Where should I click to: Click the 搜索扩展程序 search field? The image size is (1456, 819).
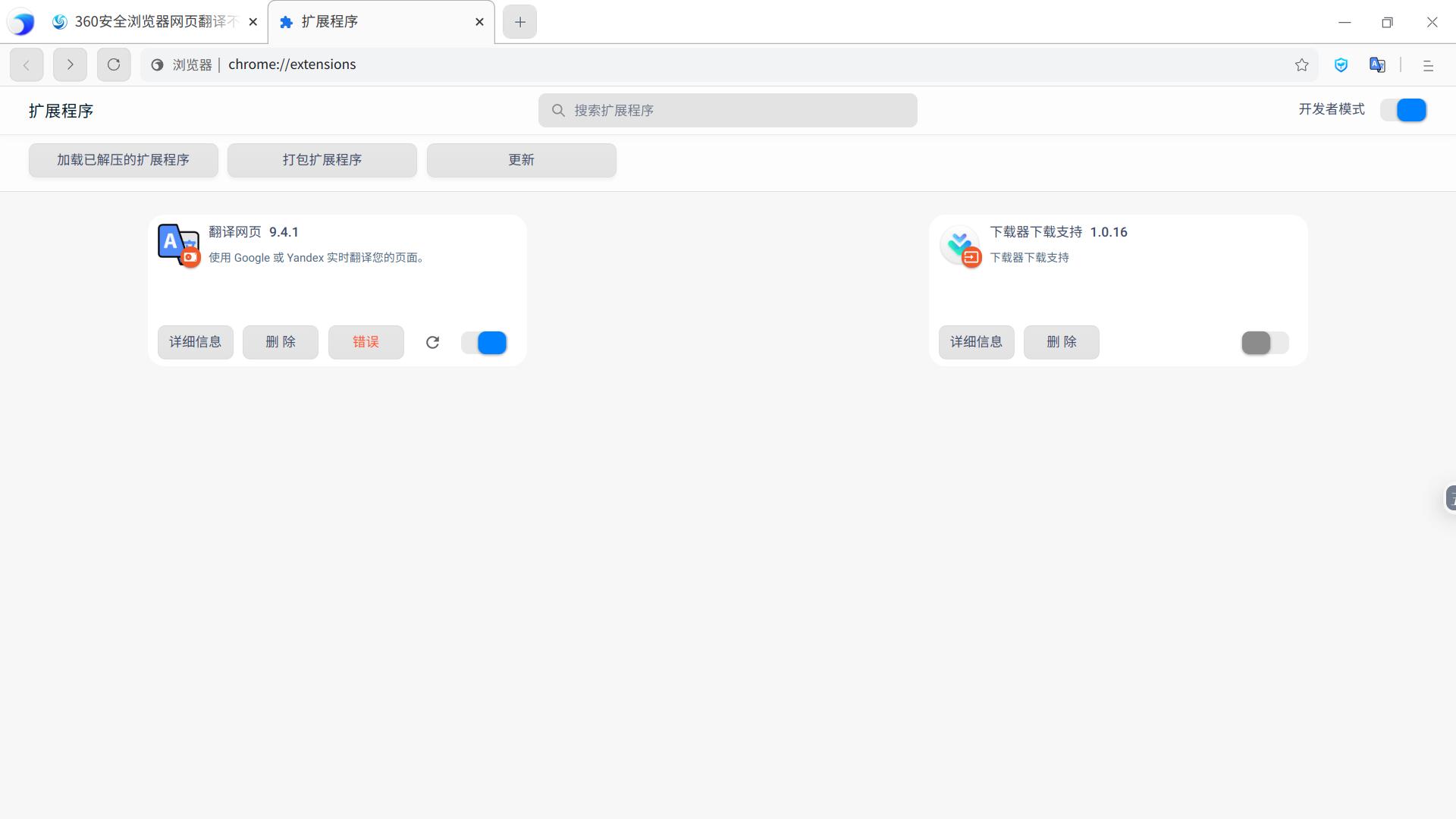[728, 111]
